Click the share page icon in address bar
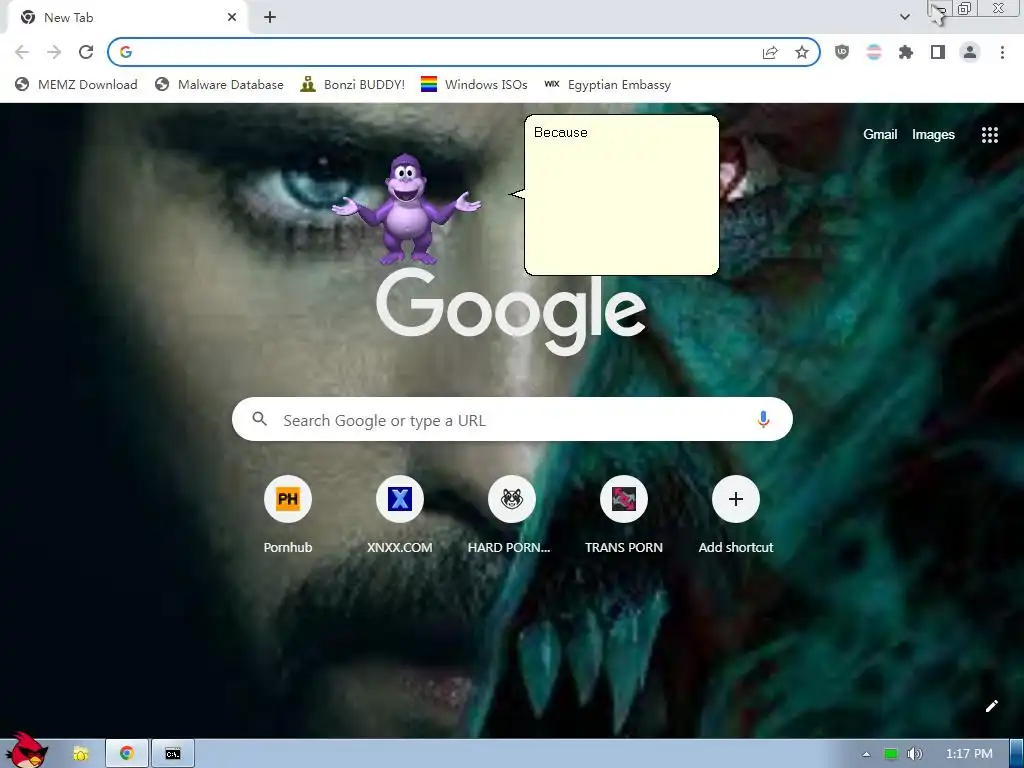The height and width of the screenshot is (768, 1024). 770,52
